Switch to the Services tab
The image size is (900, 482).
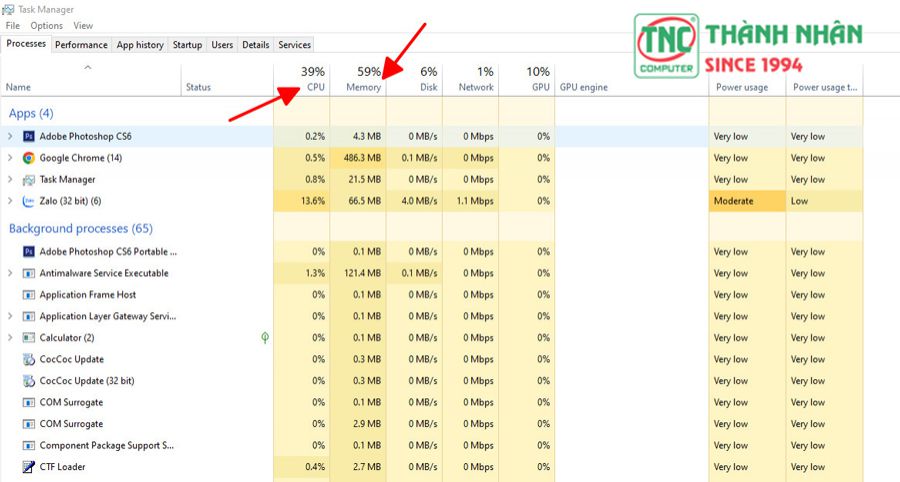coord(294,45)
